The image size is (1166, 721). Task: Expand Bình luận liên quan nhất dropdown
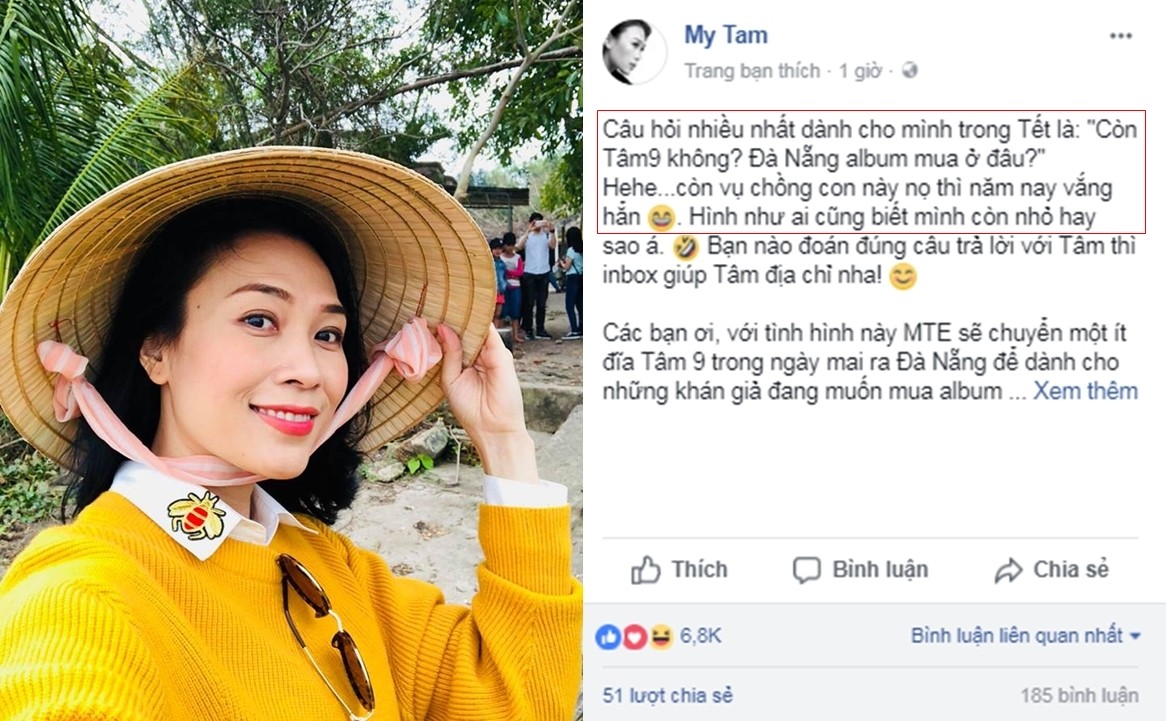(1025, 636)
